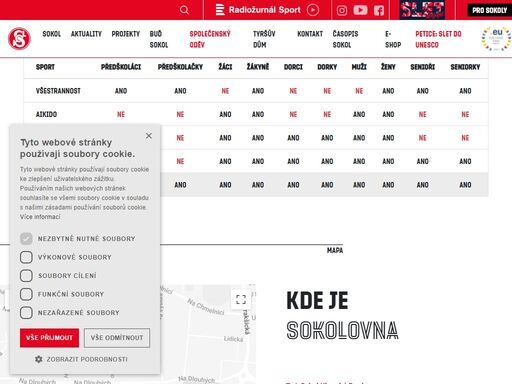Accept all cookies with Vše přijmout
The height and width of the screenshot is (384, 512).
coord(49,338)
